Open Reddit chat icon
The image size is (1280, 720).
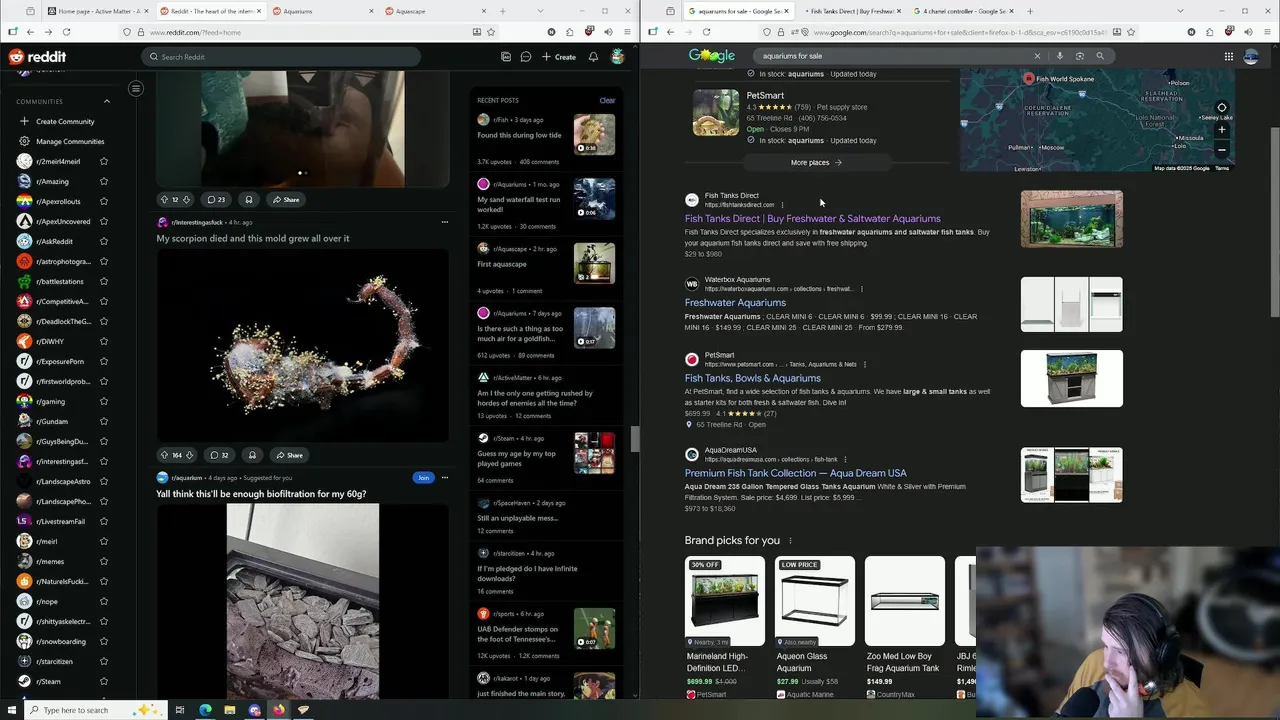coord(526,57)
